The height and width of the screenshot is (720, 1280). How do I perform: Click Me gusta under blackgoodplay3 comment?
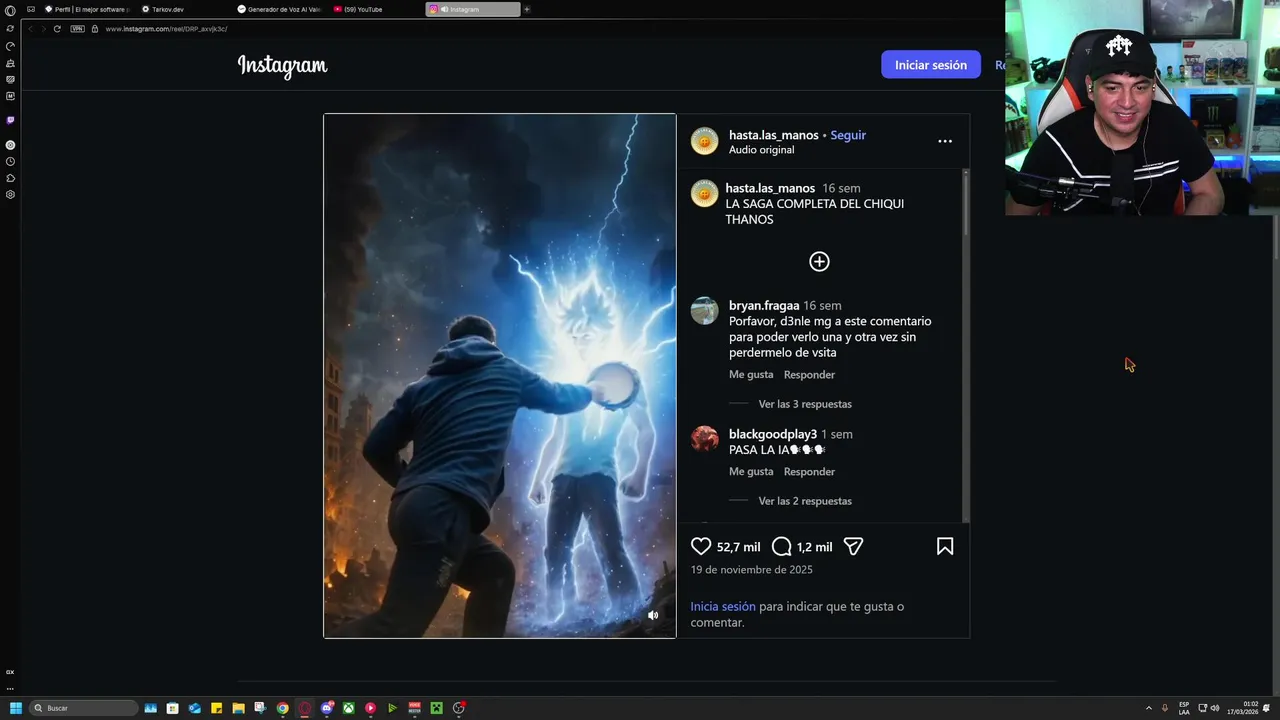[x=751, y=472]
